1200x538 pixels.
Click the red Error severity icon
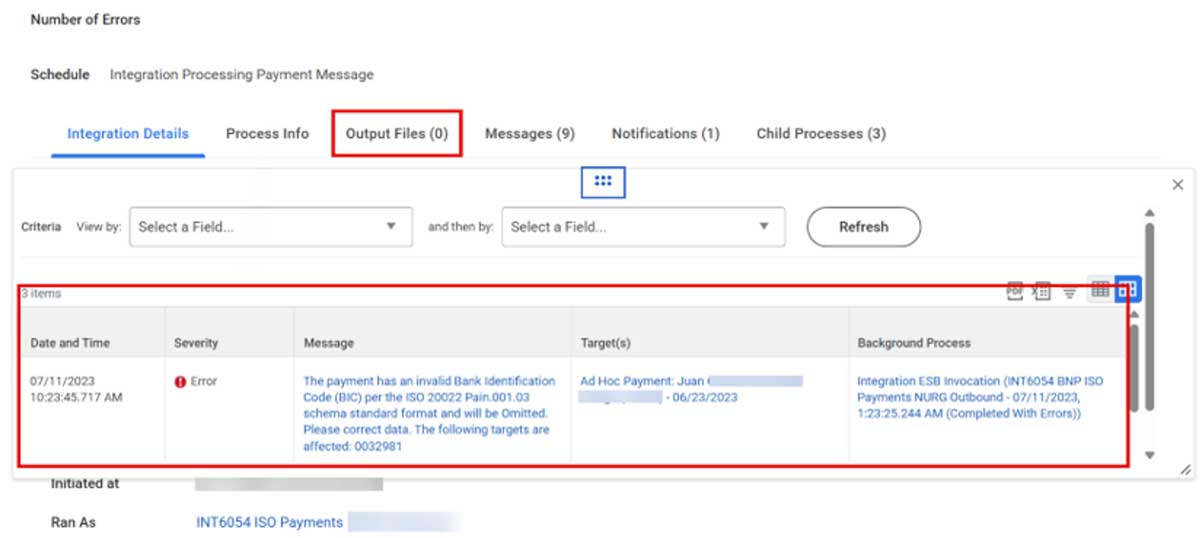point(180,381)
